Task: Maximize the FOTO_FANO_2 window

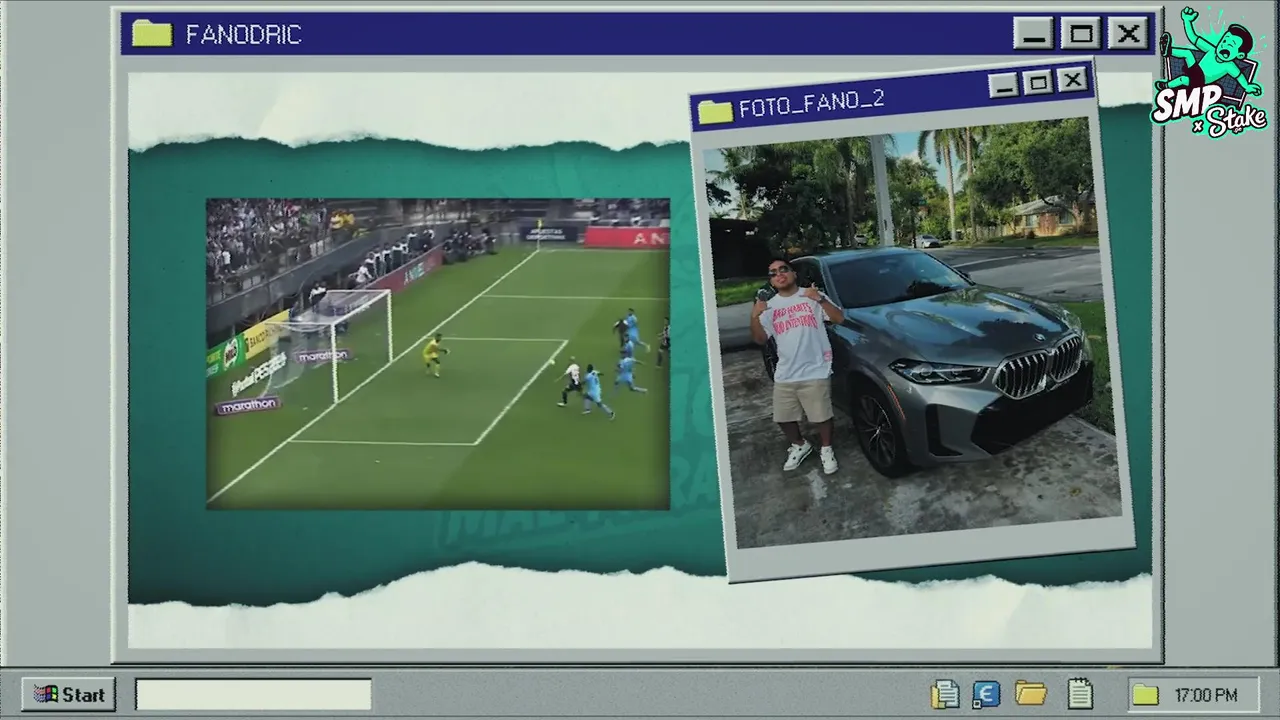Action: (1038, 82)
